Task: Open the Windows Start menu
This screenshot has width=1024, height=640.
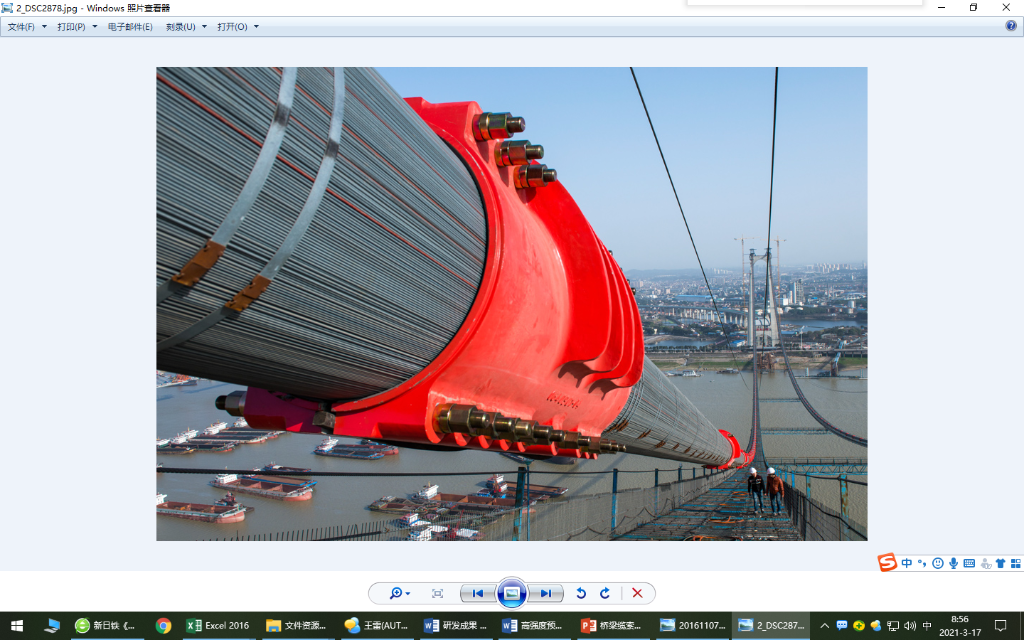Action: 17,625
